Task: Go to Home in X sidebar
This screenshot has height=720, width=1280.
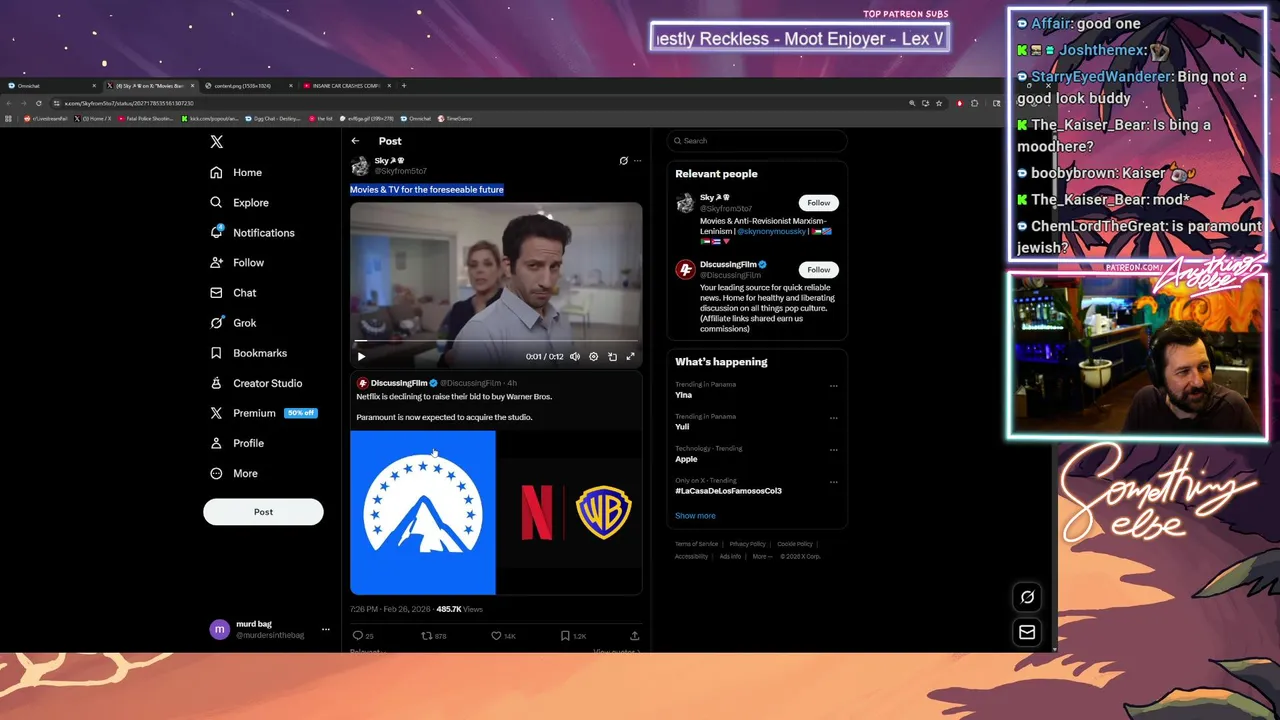Action: pyautogui.click(x=236, y=172)
